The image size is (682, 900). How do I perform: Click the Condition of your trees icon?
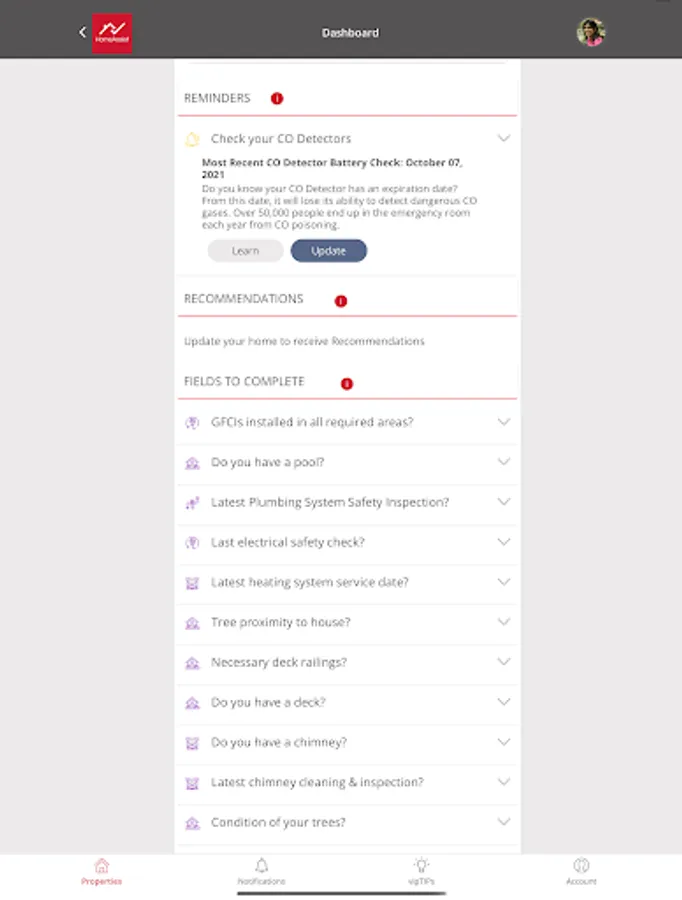(193, 823)
